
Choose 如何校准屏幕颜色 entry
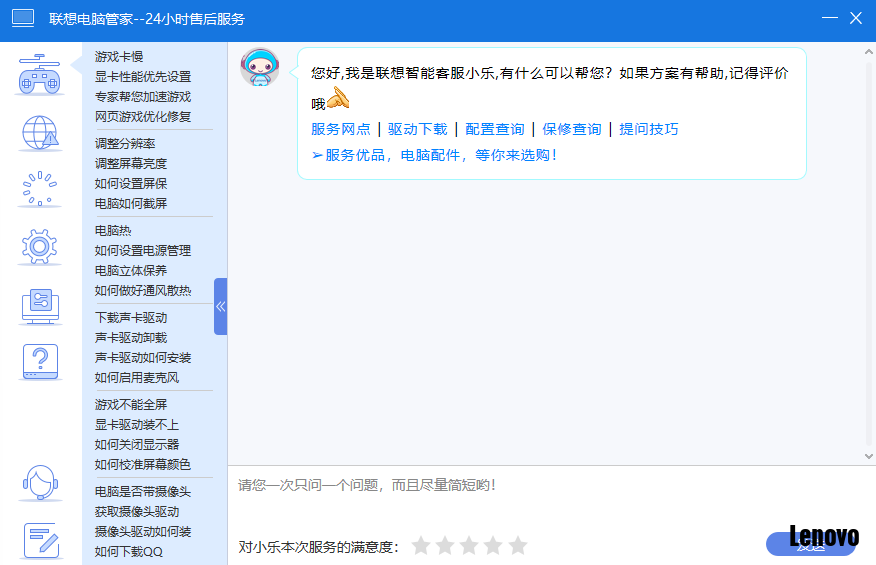point(143,466)
